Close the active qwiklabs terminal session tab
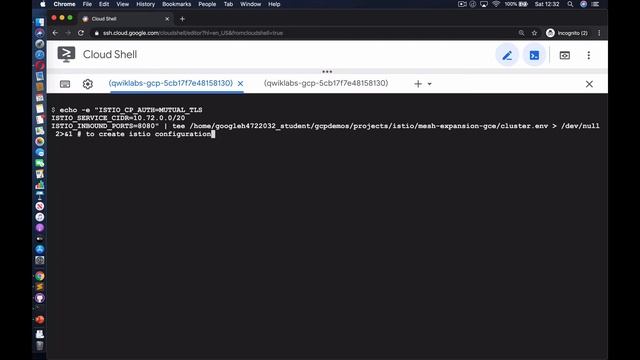The height and width of the screenshot is (360, 640). [240, 84]
